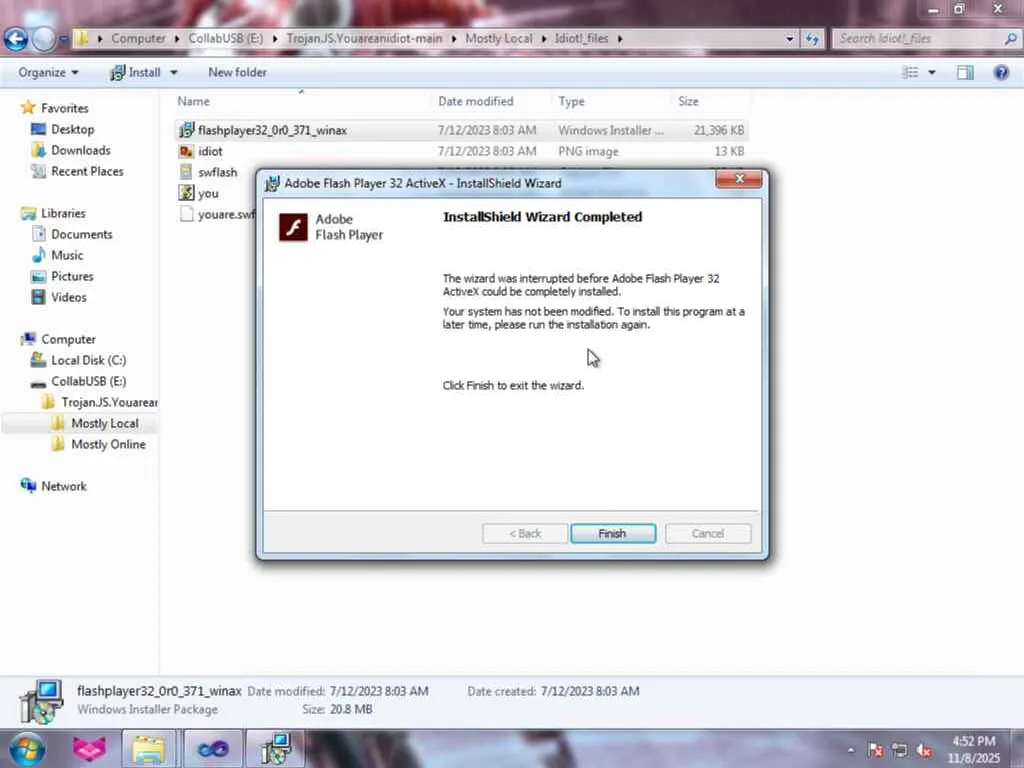
Task: Toggle the preview pane icon
Action: pyautogui.click(x=965, y=72)
